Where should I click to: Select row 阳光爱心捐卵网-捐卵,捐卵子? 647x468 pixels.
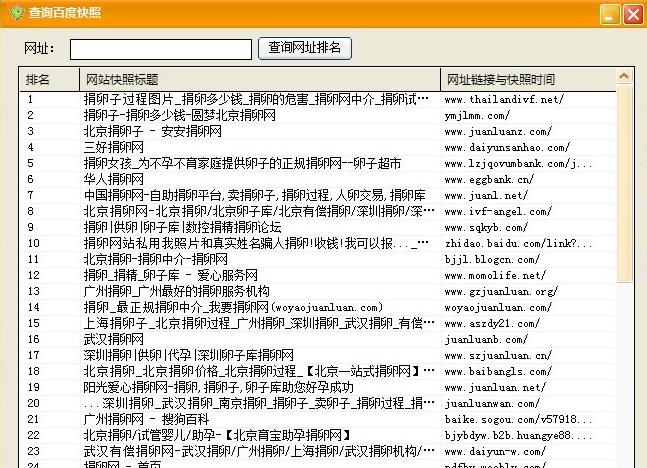(x=318, y=388)
